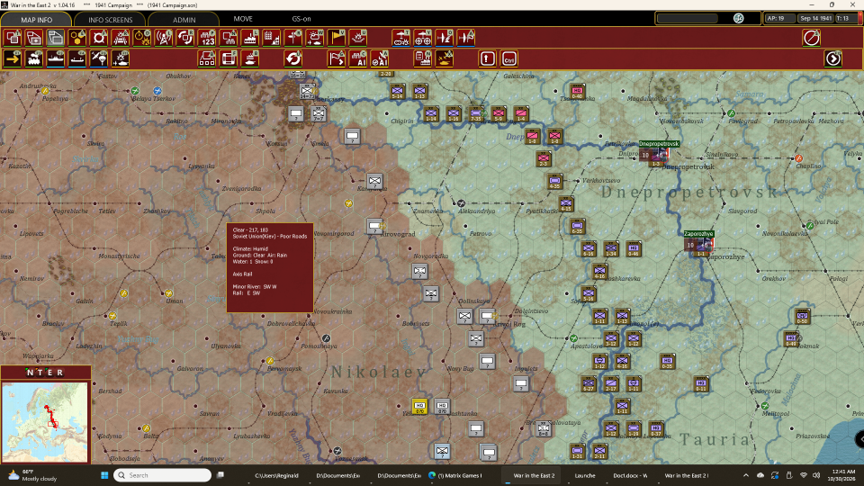Toggle the 123 unit numbers display
Viewport: 864px width, 486px height.
[207, 37]
